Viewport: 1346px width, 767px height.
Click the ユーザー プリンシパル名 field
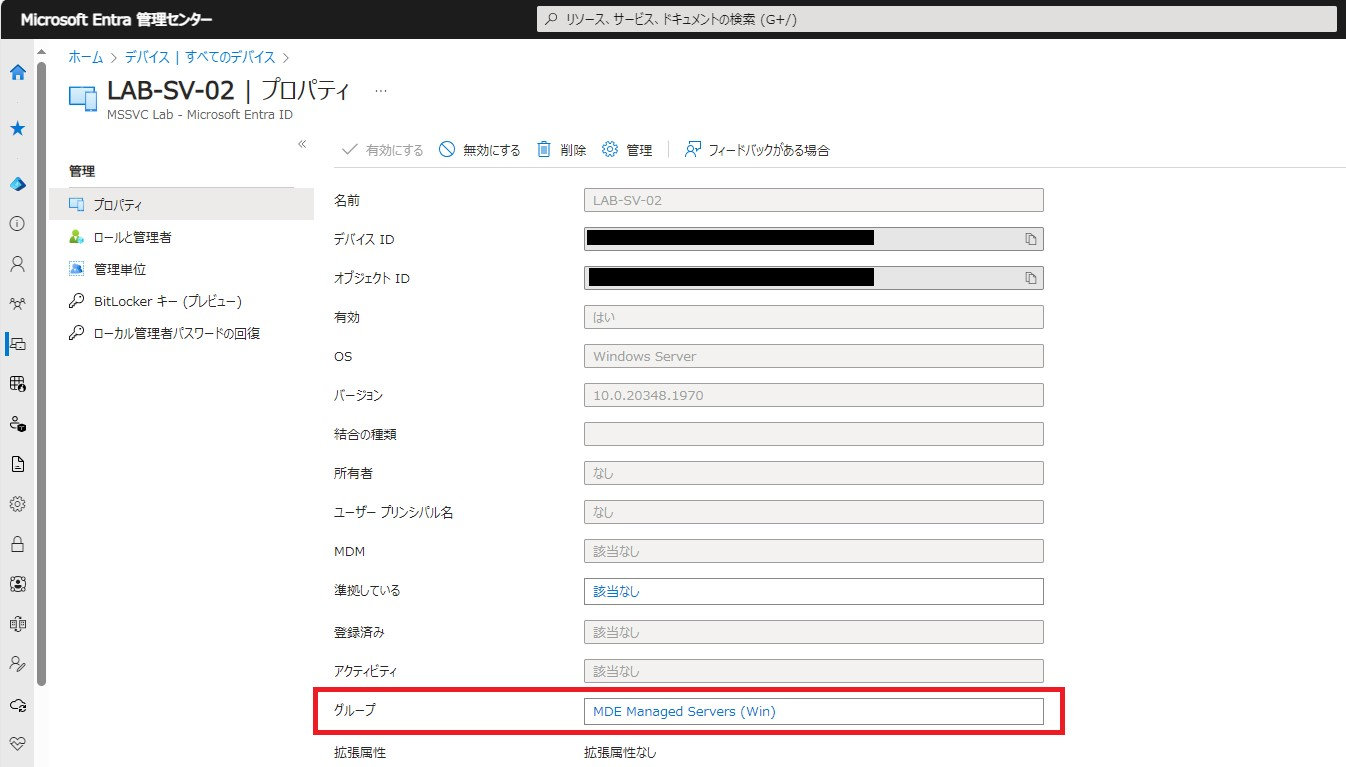tap(813, 512)
